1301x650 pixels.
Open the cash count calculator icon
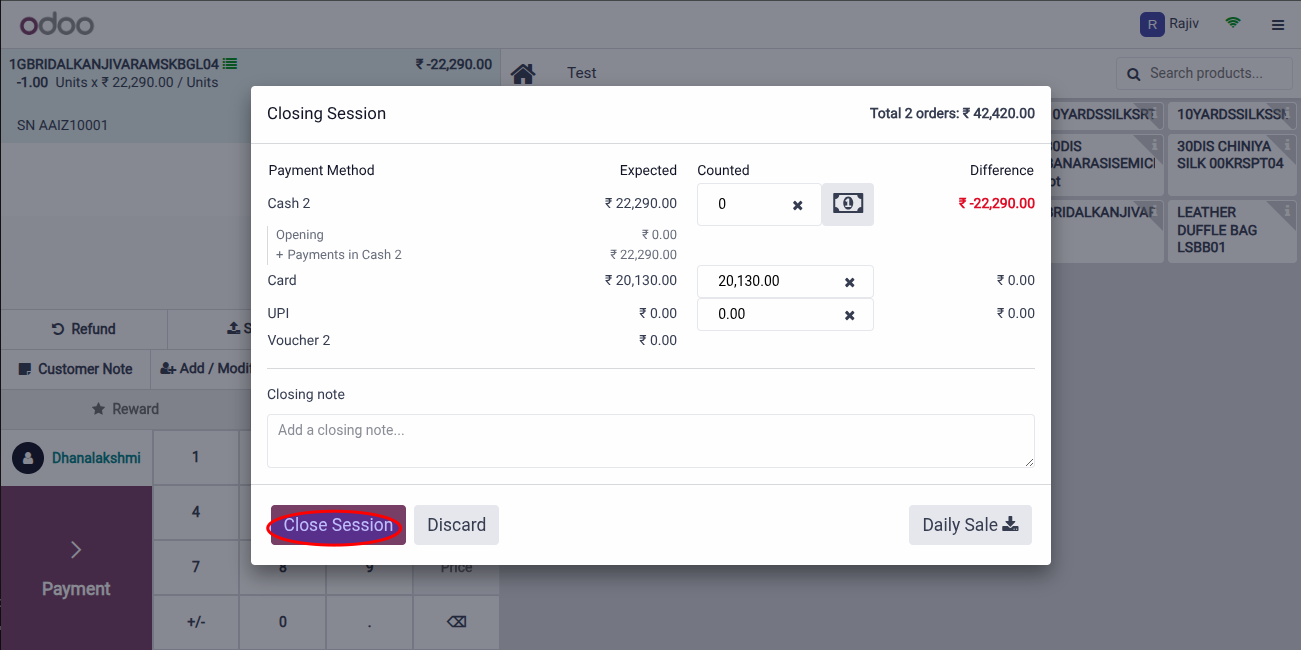(x=847, y=204)
